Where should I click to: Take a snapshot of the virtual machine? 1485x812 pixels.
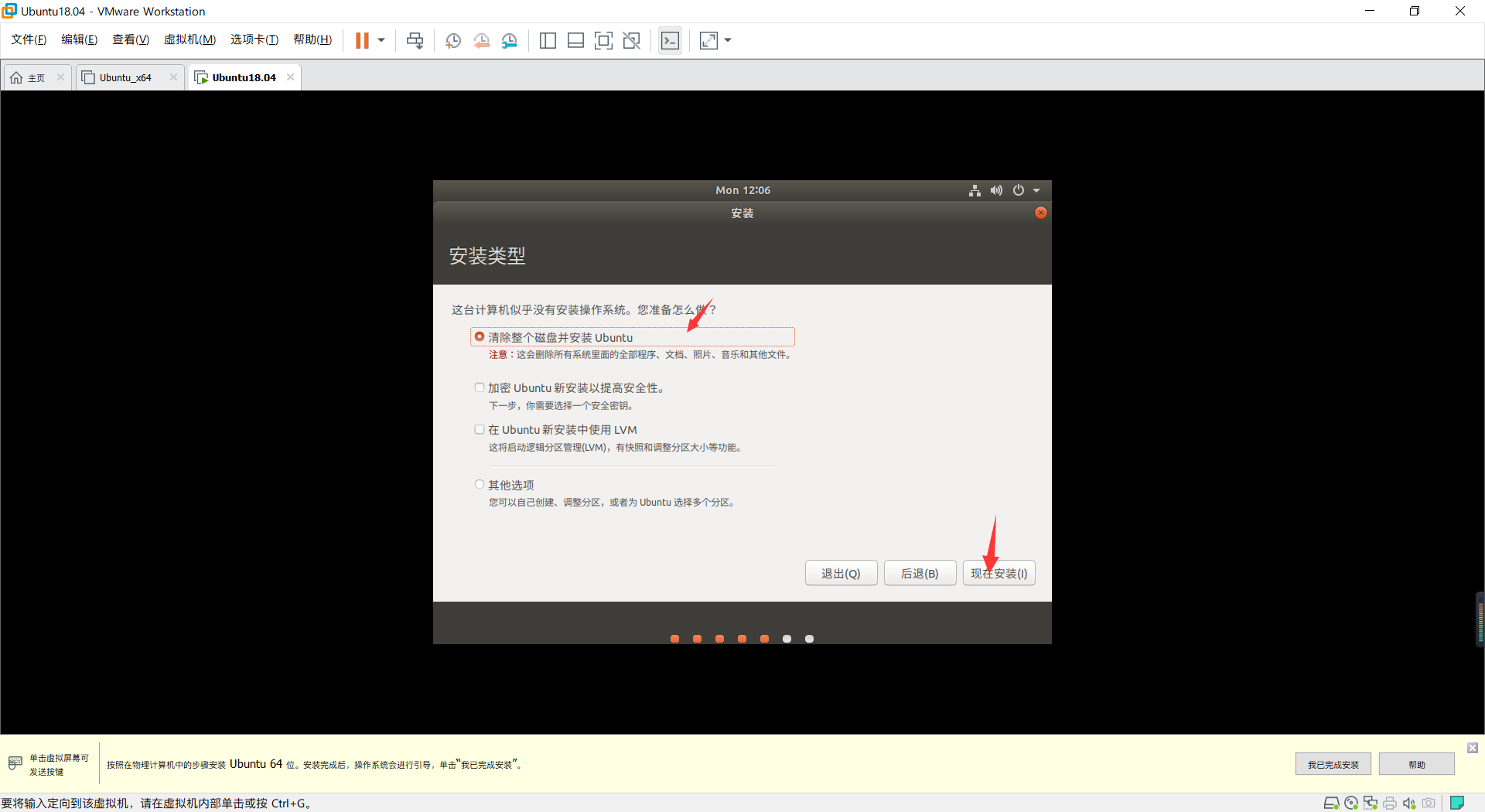pyautogui.click(x=453, y=40)
